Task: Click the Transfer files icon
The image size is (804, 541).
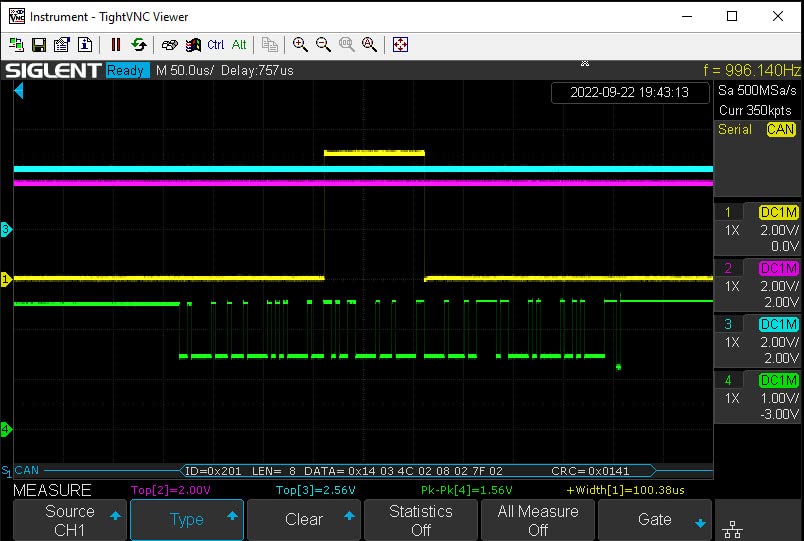Action: click(269, 45)
